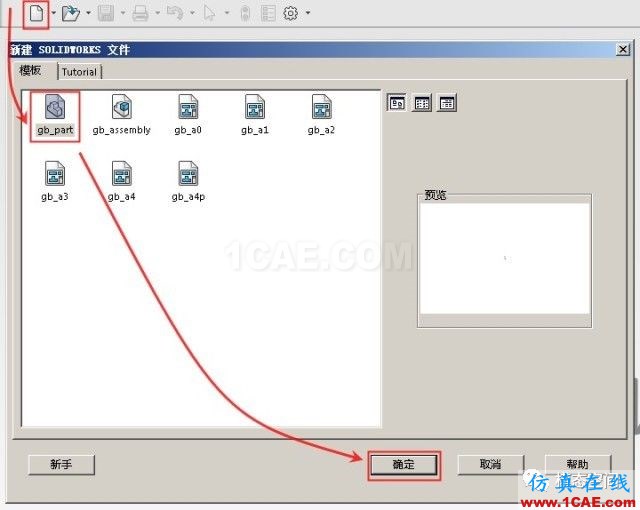Switch to large icons view
The height and width of the screenshot is (510, 640).
coord(396,103)
